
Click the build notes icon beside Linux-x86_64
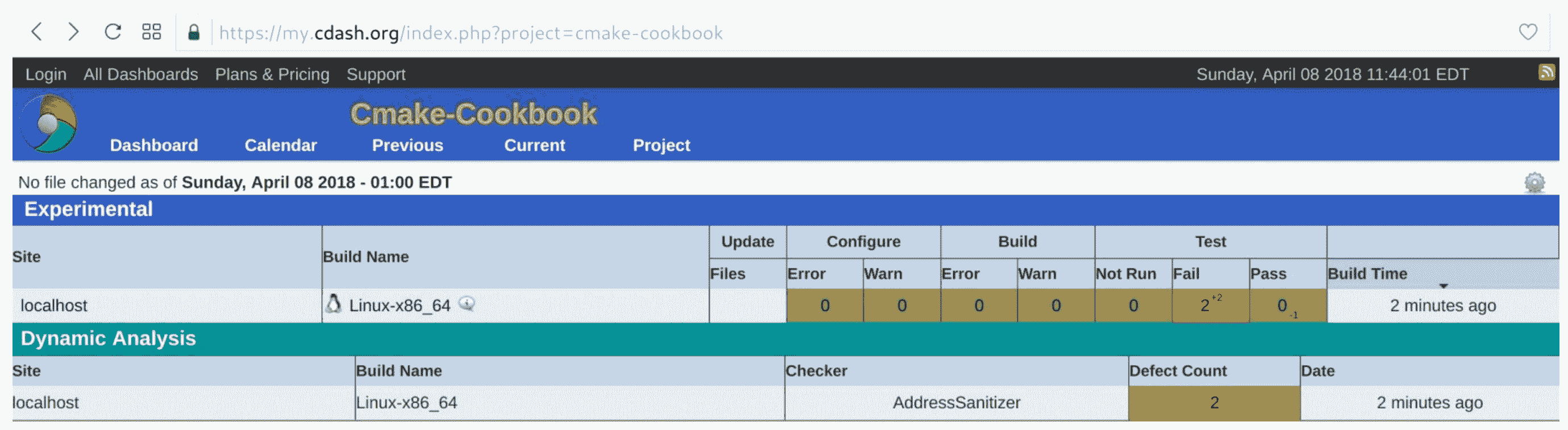point(467,303)
